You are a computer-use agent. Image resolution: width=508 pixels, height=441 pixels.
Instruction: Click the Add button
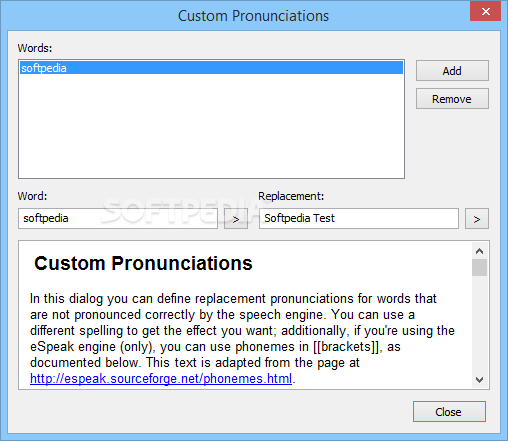point(452,71)
